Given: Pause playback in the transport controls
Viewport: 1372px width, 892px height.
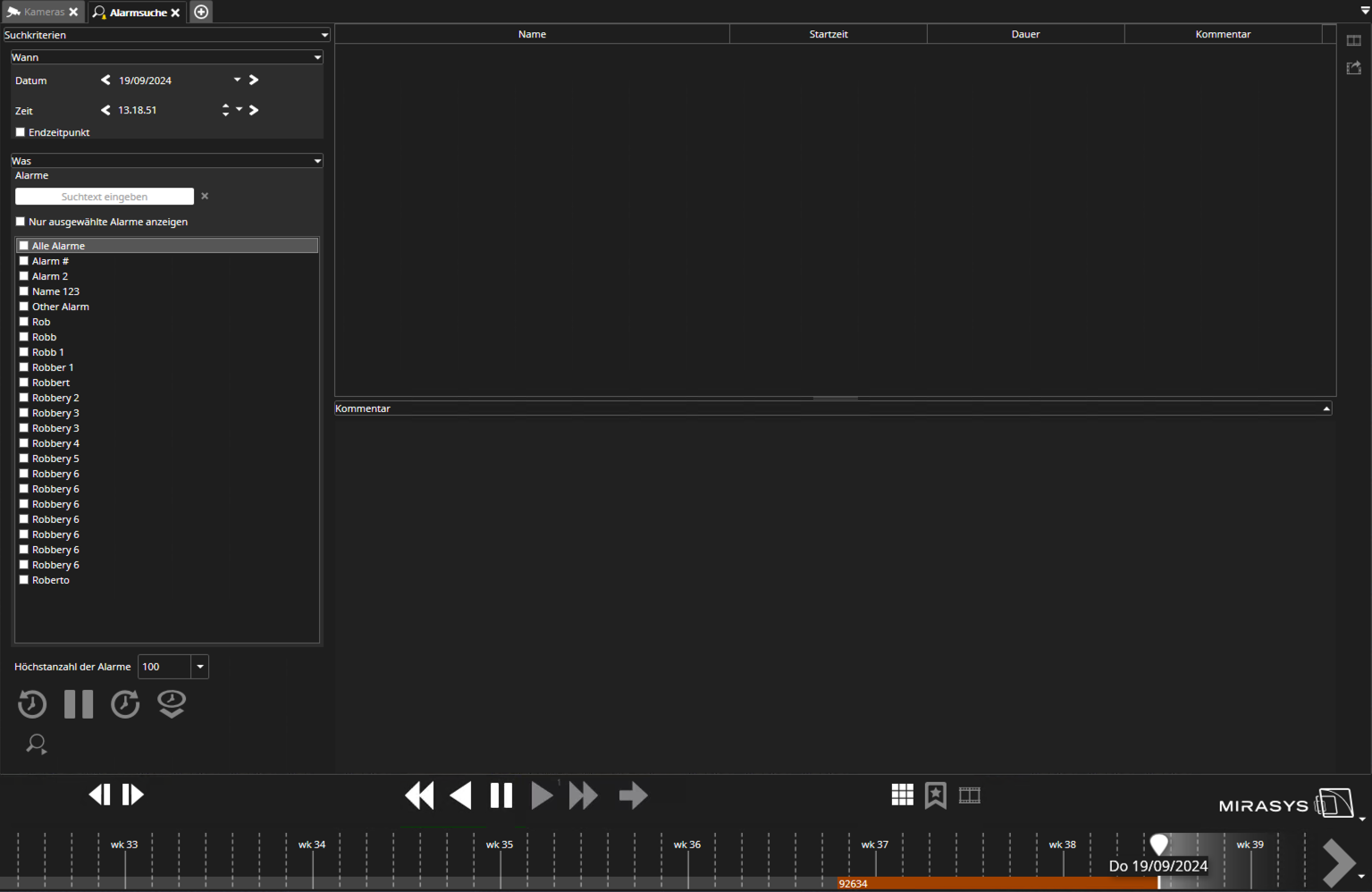Looking at the screenshot, I should 501,795.
